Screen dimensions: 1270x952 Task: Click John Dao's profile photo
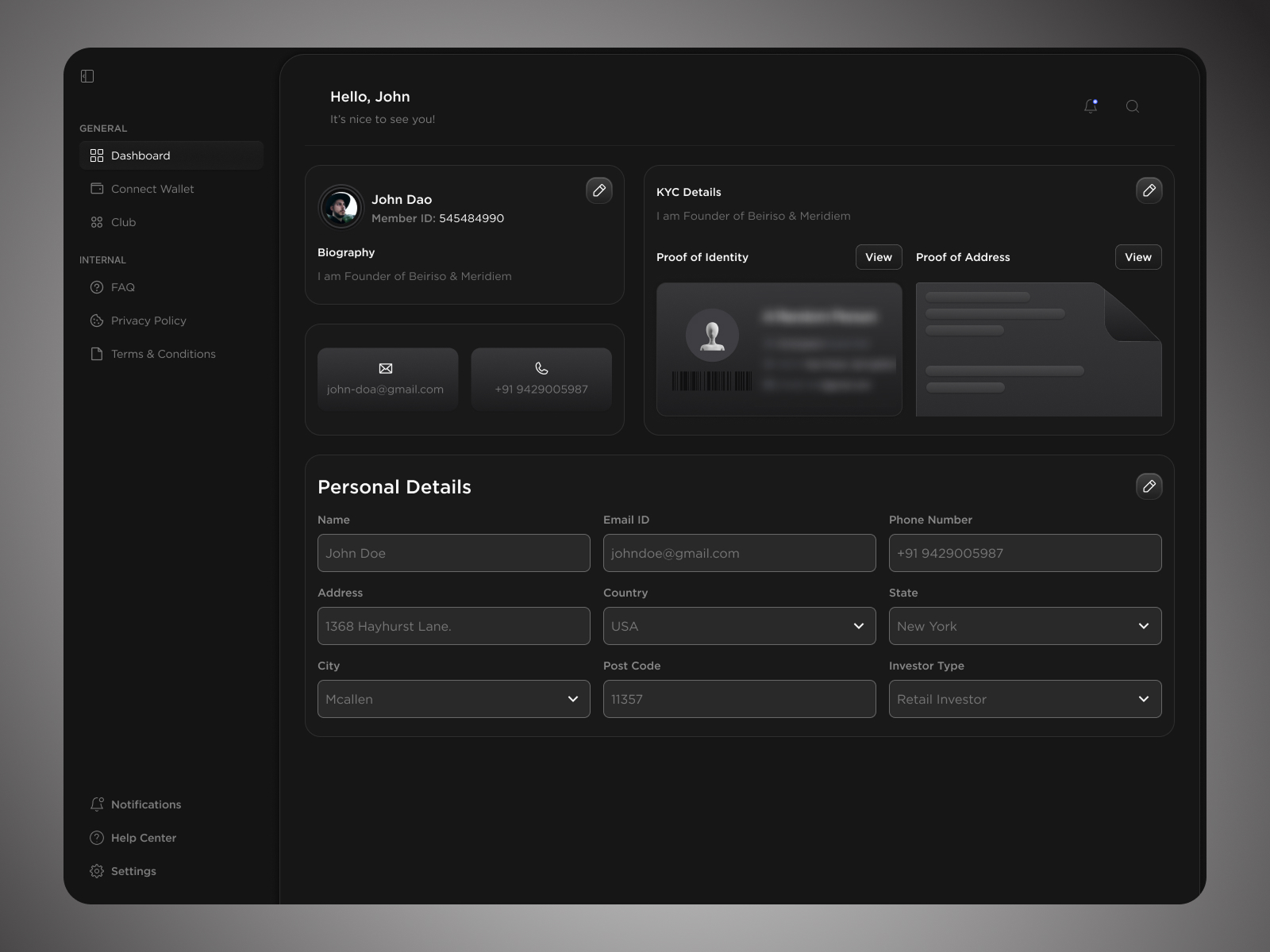pyautogui.click(x=341, y=207)
